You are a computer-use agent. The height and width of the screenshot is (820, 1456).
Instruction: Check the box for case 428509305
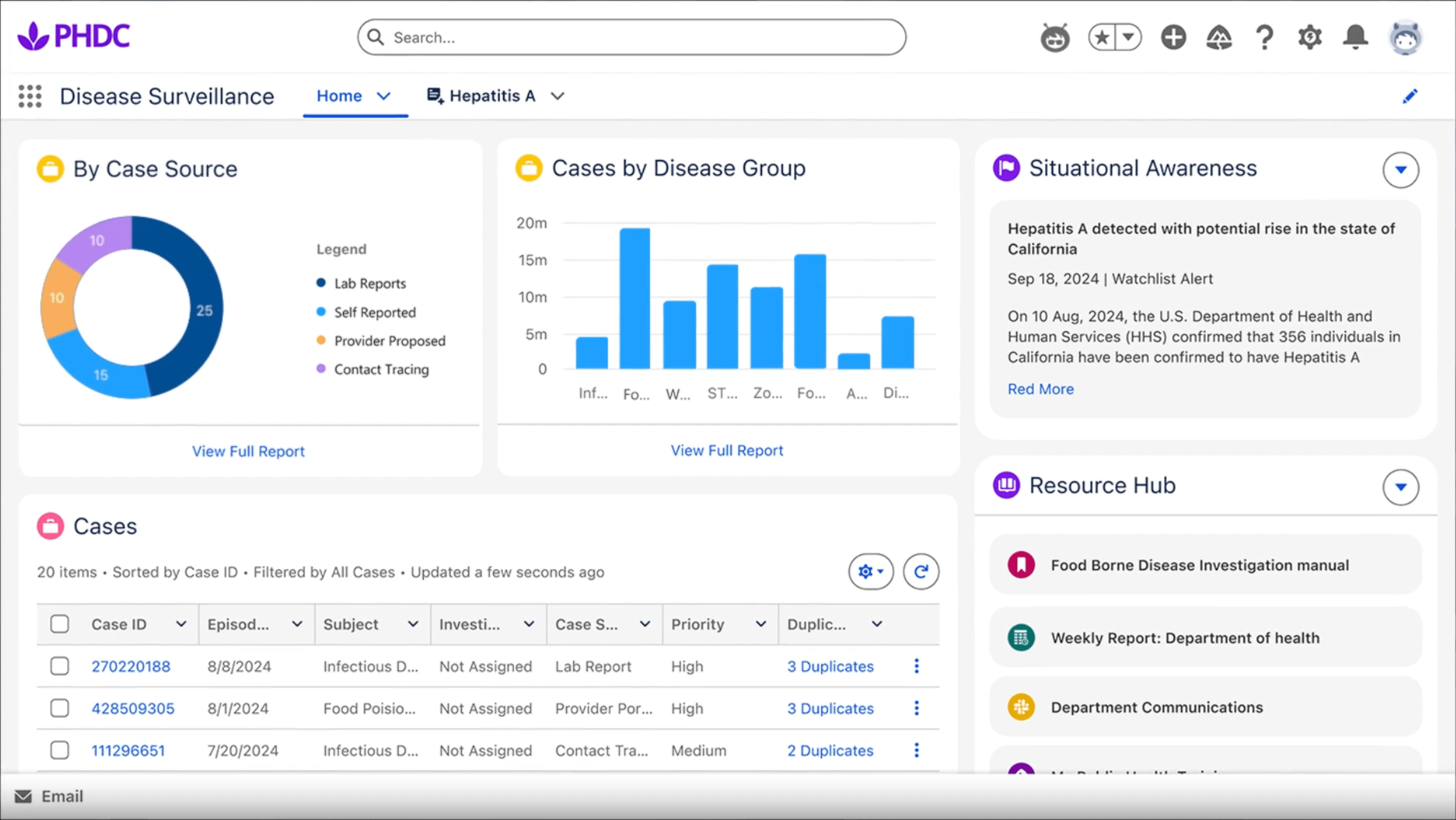pyautogui.click(x=59, y=708)
